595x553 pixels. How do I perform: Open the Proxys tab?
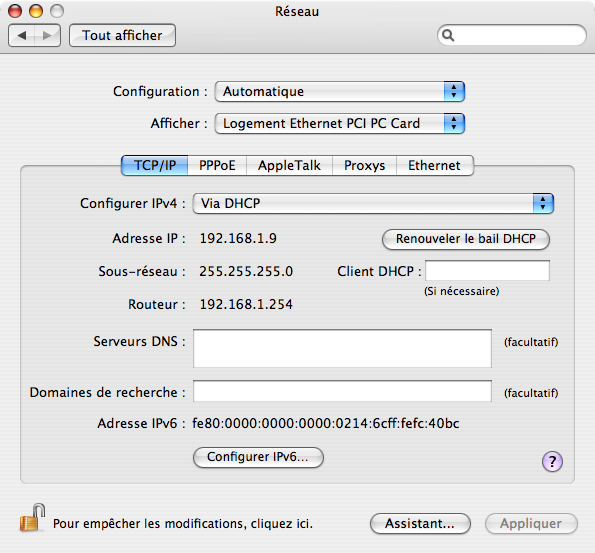(x=365, y=165)
